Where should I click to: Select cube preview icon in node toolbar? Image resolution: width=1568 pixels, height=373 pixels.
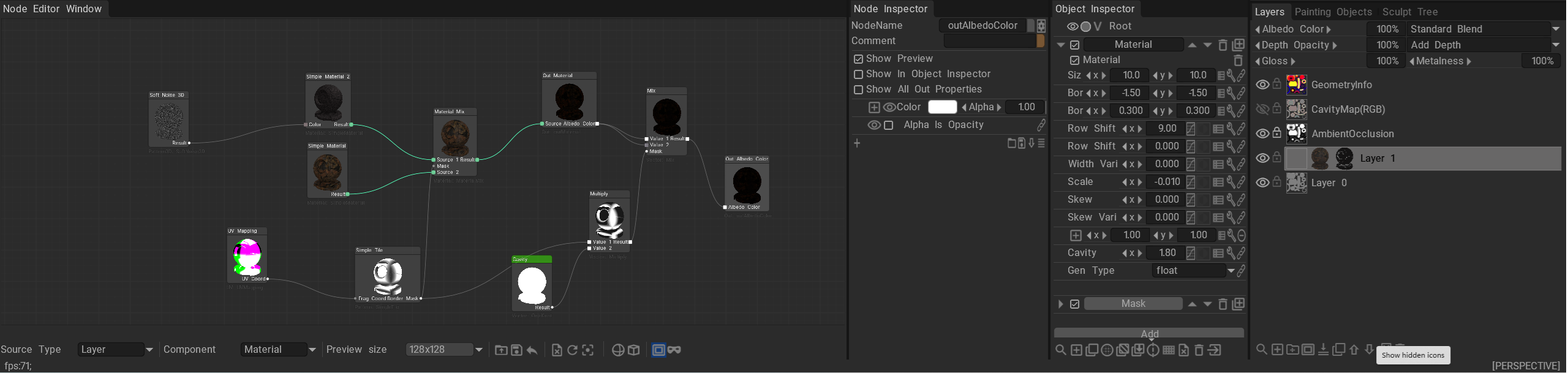click(634, 350)
